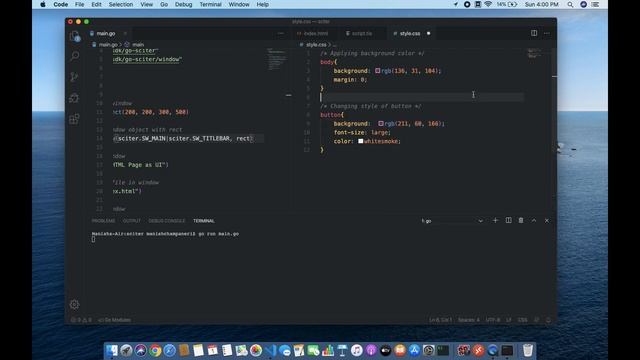The image size is (640, 360).
Task: Open the notifications bell in status bar
Action: point(548,320)
